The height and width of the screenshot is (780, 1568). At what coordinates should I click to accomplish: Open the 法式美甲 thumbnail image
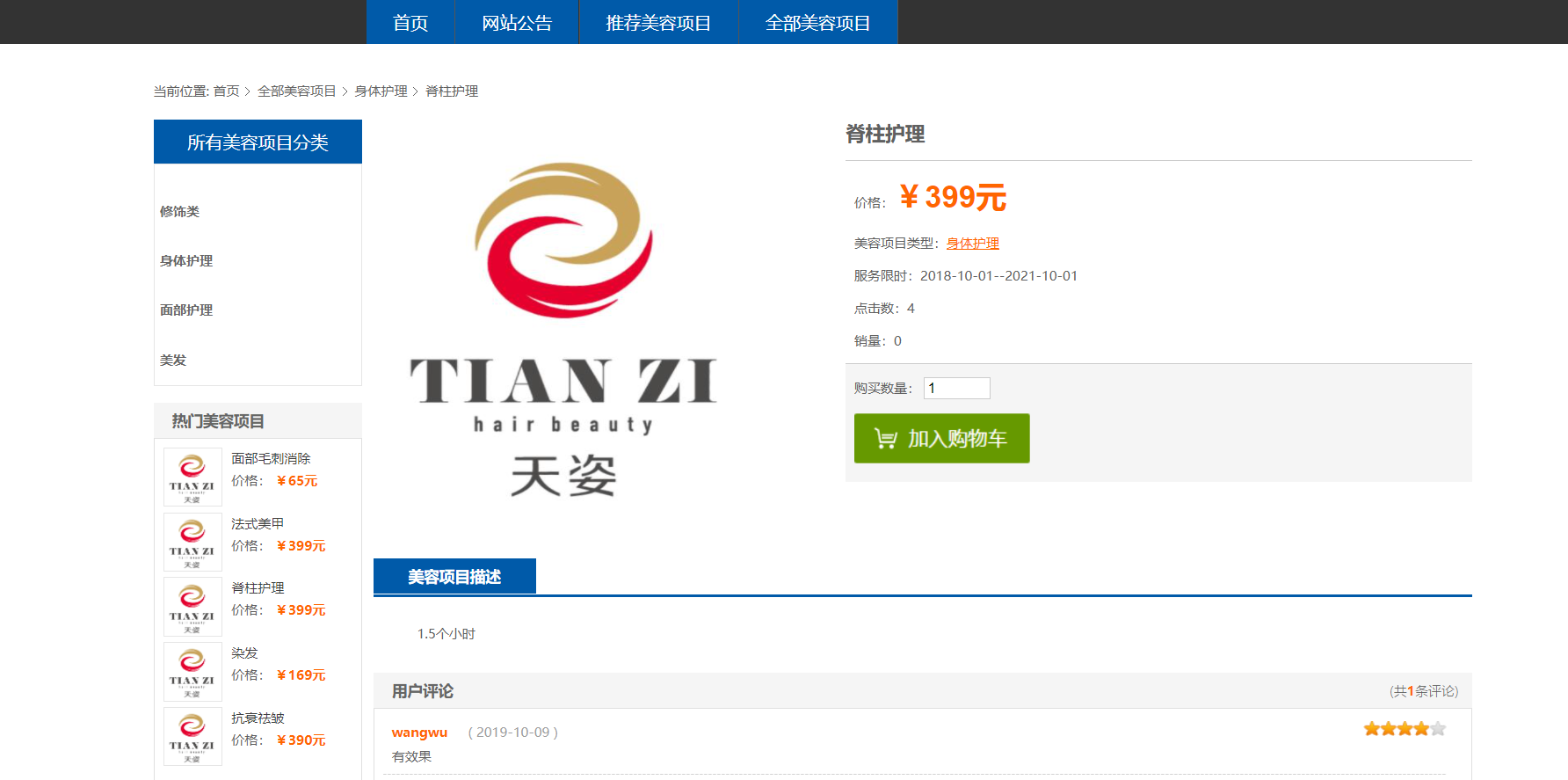[192, 542]
